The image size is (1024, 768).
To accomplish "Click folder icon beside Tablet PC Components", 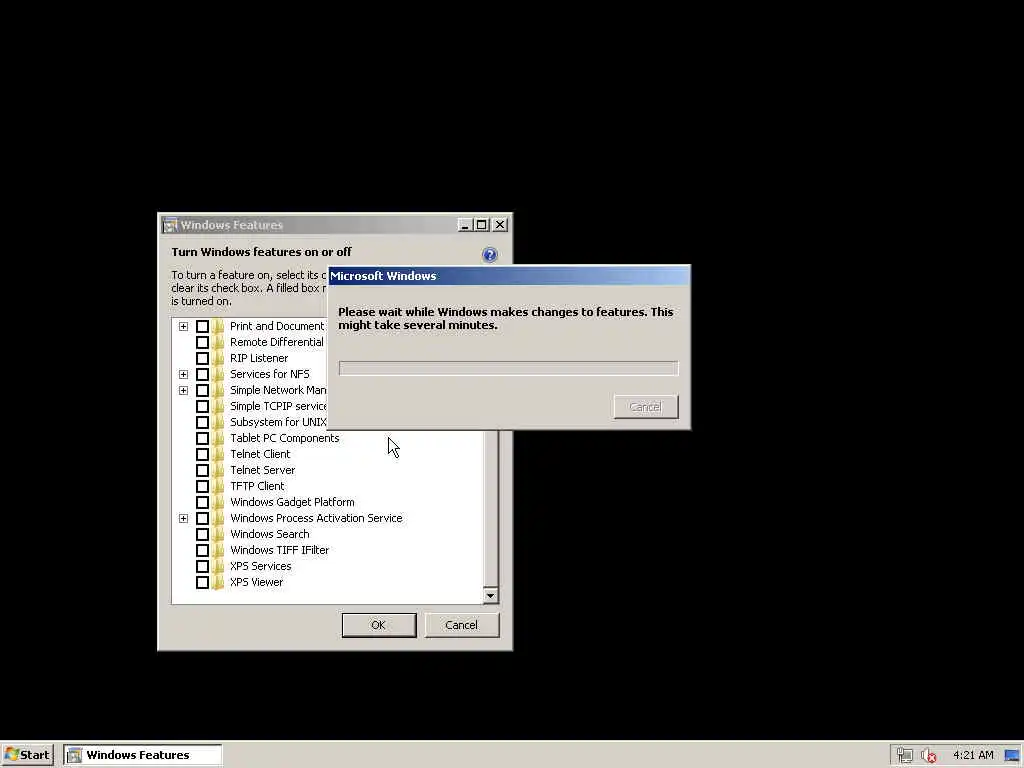I will (x=218, y=438).
